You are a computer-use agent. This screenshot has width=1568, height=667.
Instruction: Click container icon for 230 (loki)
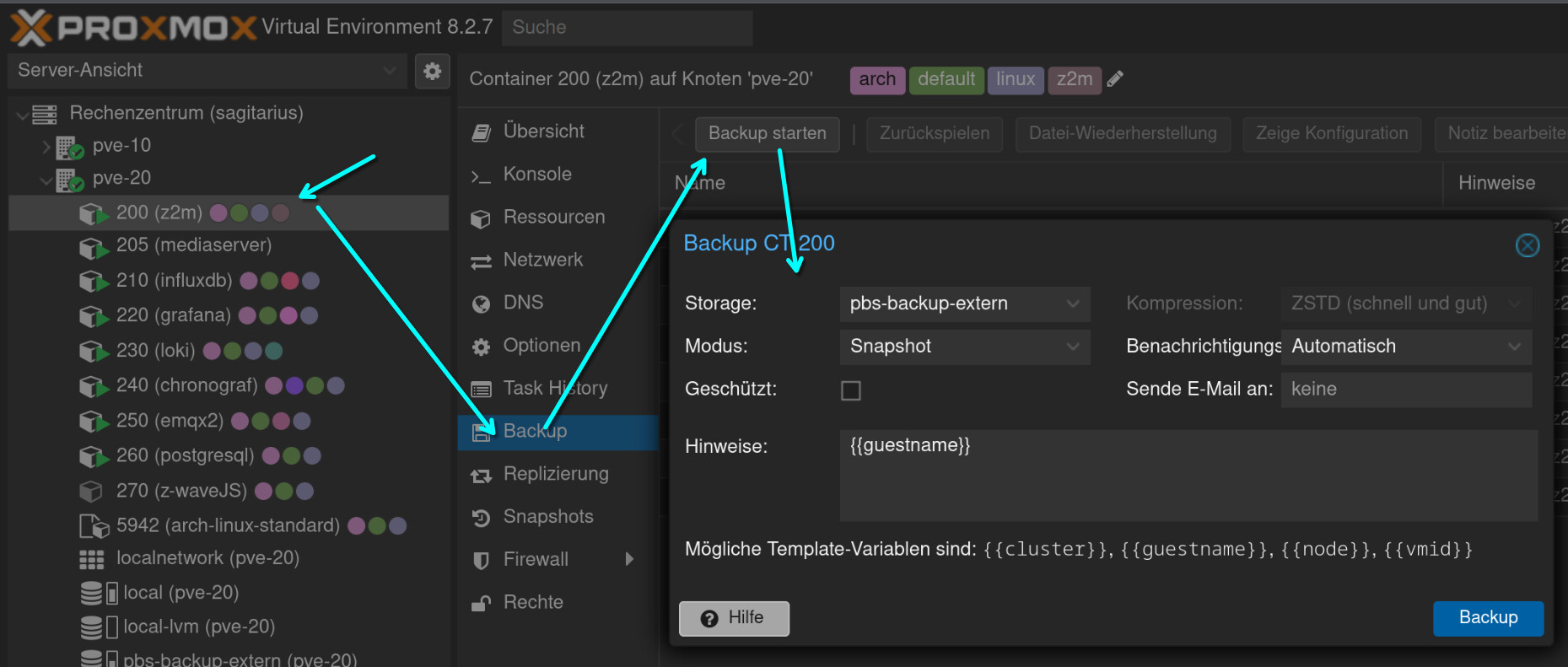(x=94, y=352)
